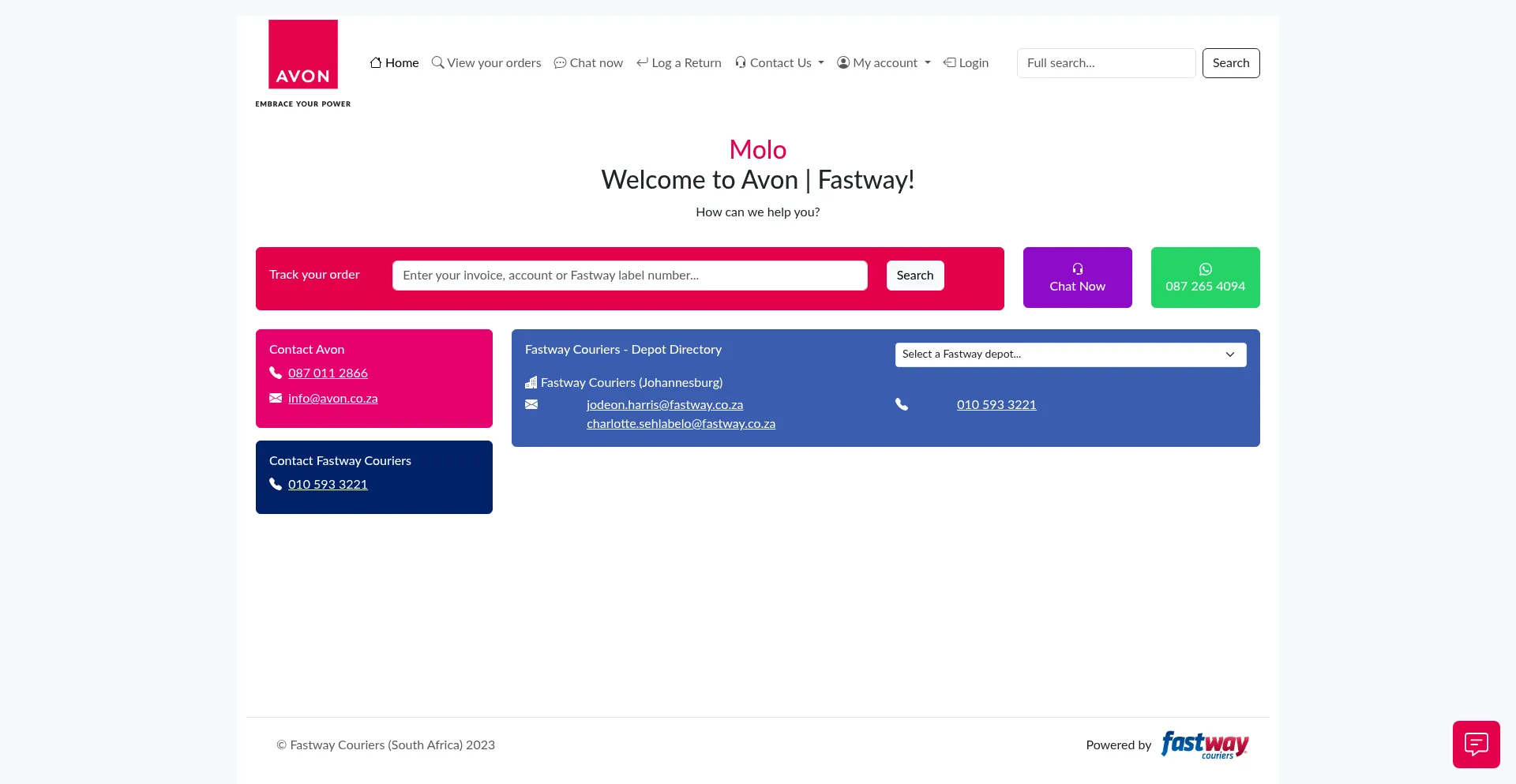
Task: Click the email link jodeon.harris@fastway.co.za
Action: point(664,404)
